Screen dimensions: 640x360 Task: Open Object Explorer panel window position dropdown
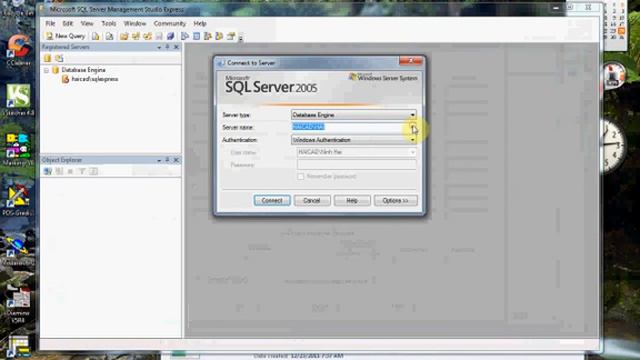(x=159, y=160)
